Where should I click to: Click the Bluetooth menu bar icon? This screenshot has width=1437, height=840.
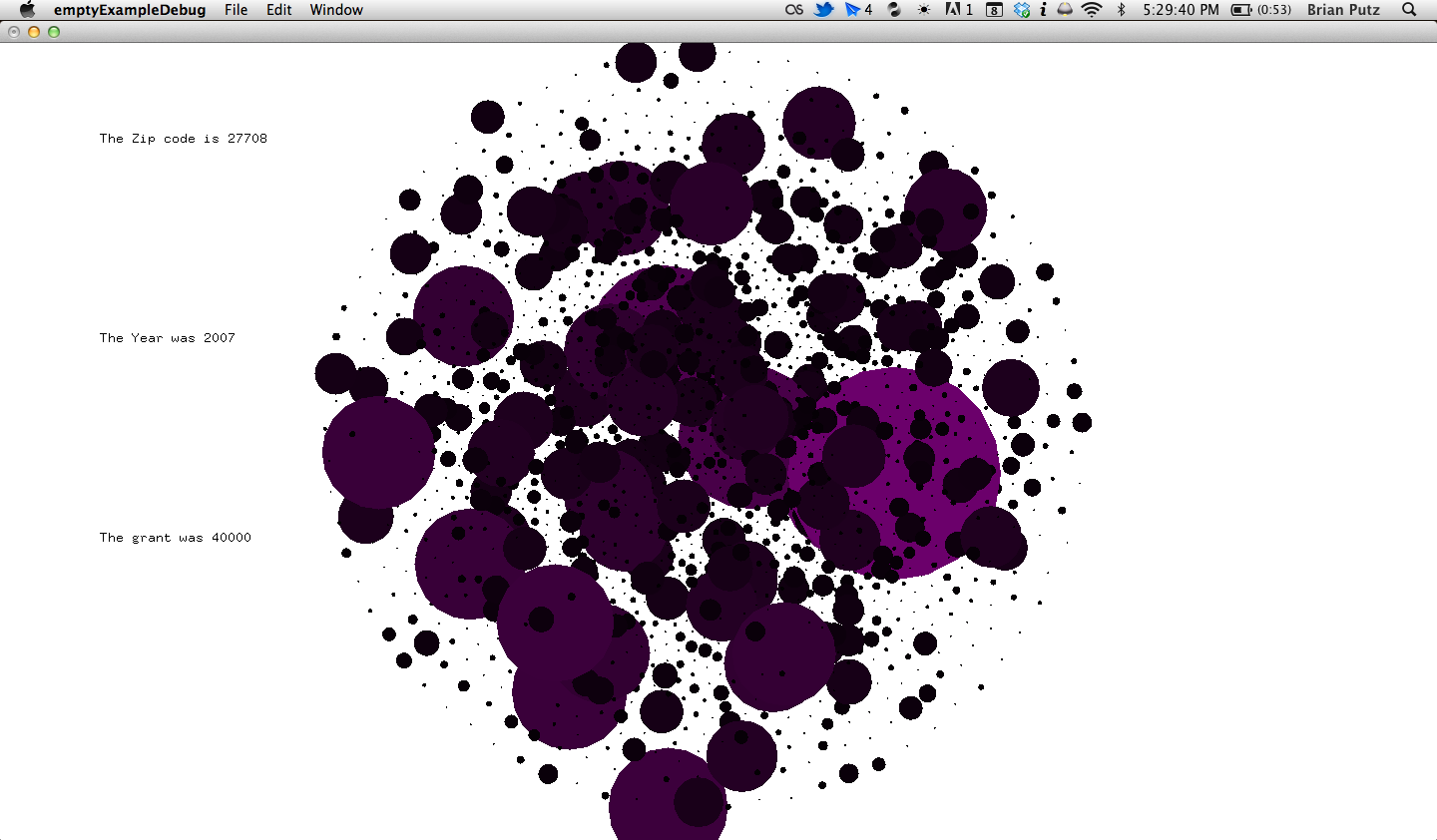[x=1121, y=10]
